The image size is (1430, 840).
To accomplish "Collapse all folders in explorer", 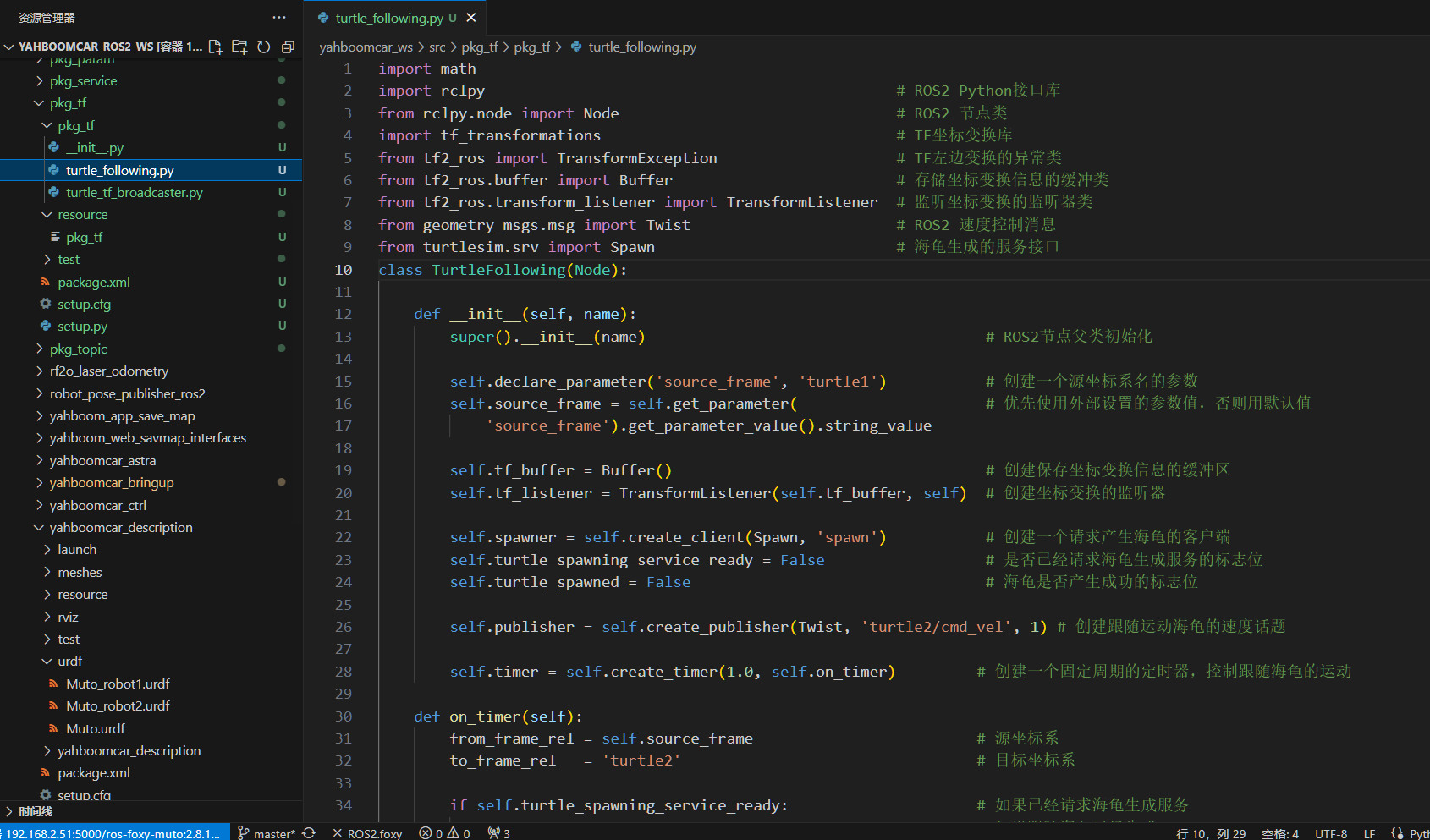I will 288,47.
